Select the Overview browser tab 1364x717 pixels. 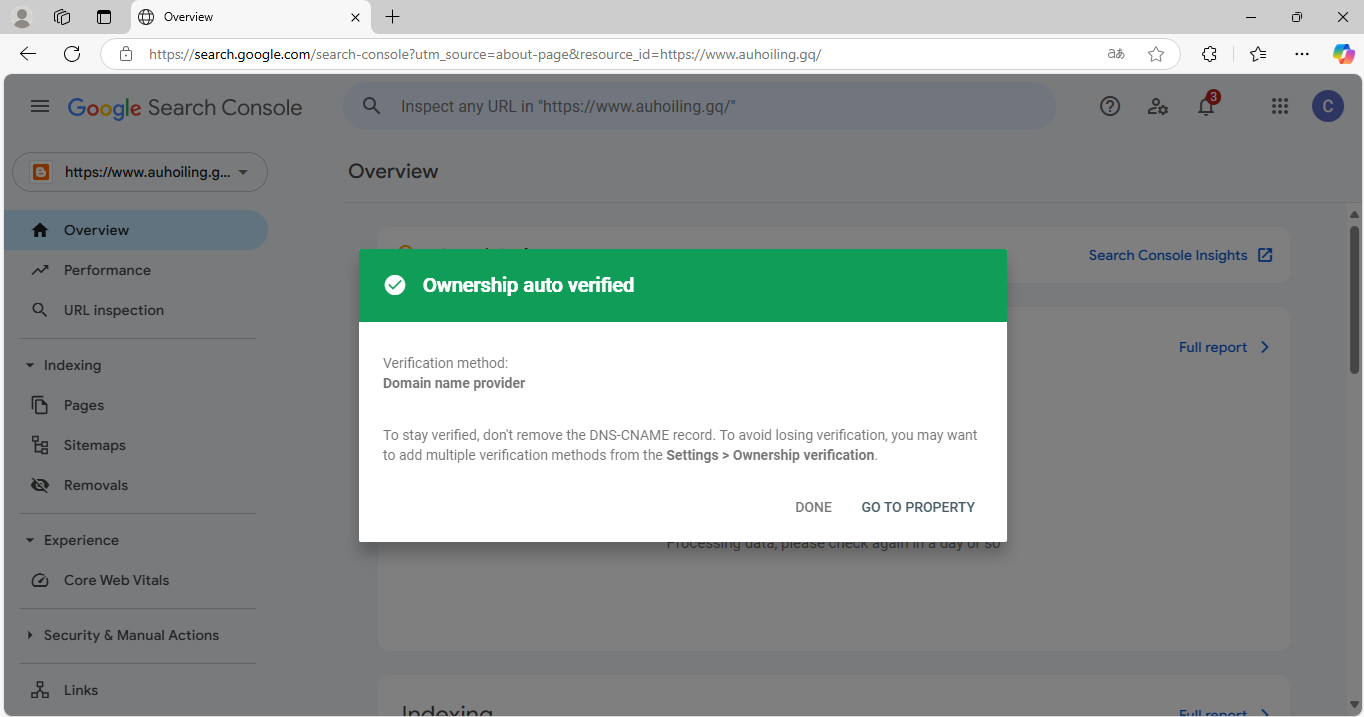(x=250, y=17)
